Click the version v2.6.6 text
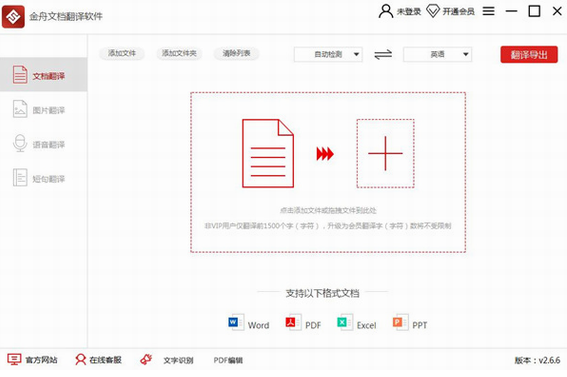Viewport: 567px width, 377px height. pos(537,360)
